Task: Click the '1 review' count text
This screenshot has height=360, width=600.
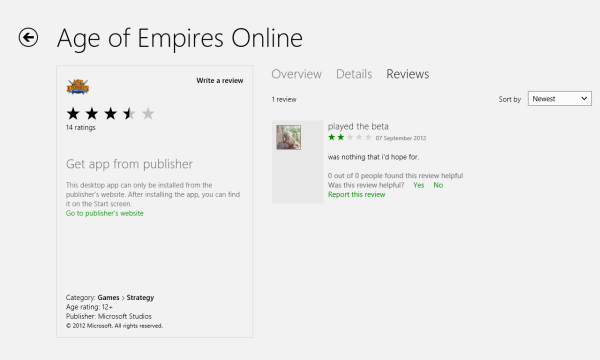Action: click(x=284, y=99)
